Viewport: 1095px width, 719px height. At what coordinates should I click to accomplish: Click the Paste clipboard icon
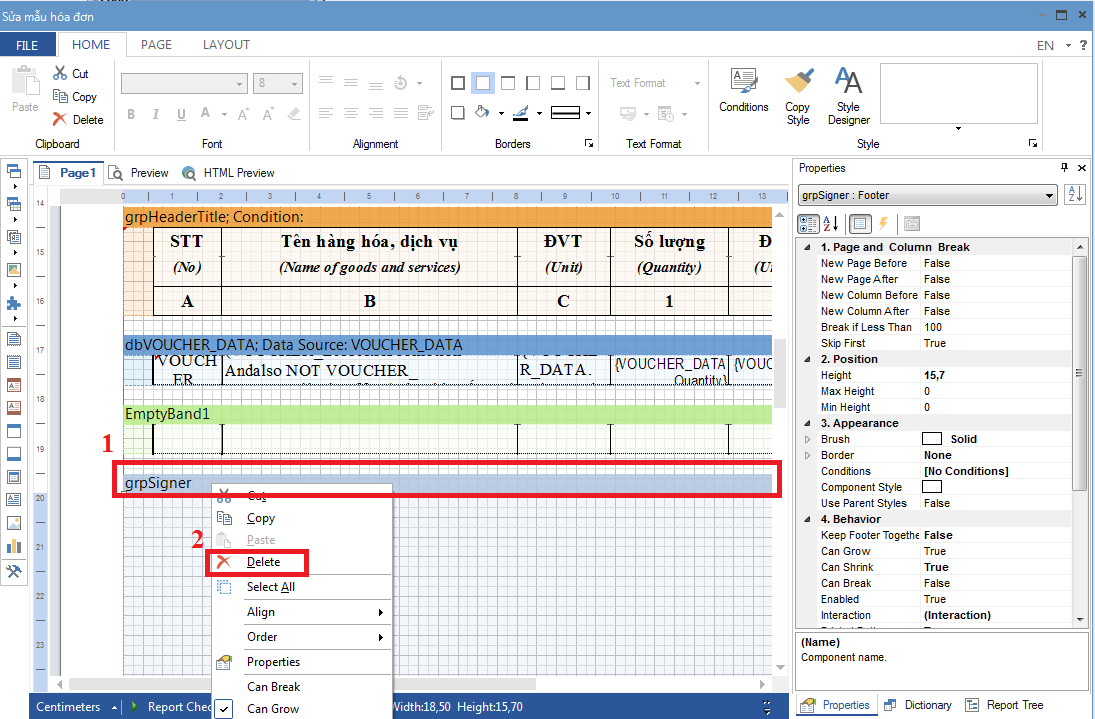click(26, 81)
